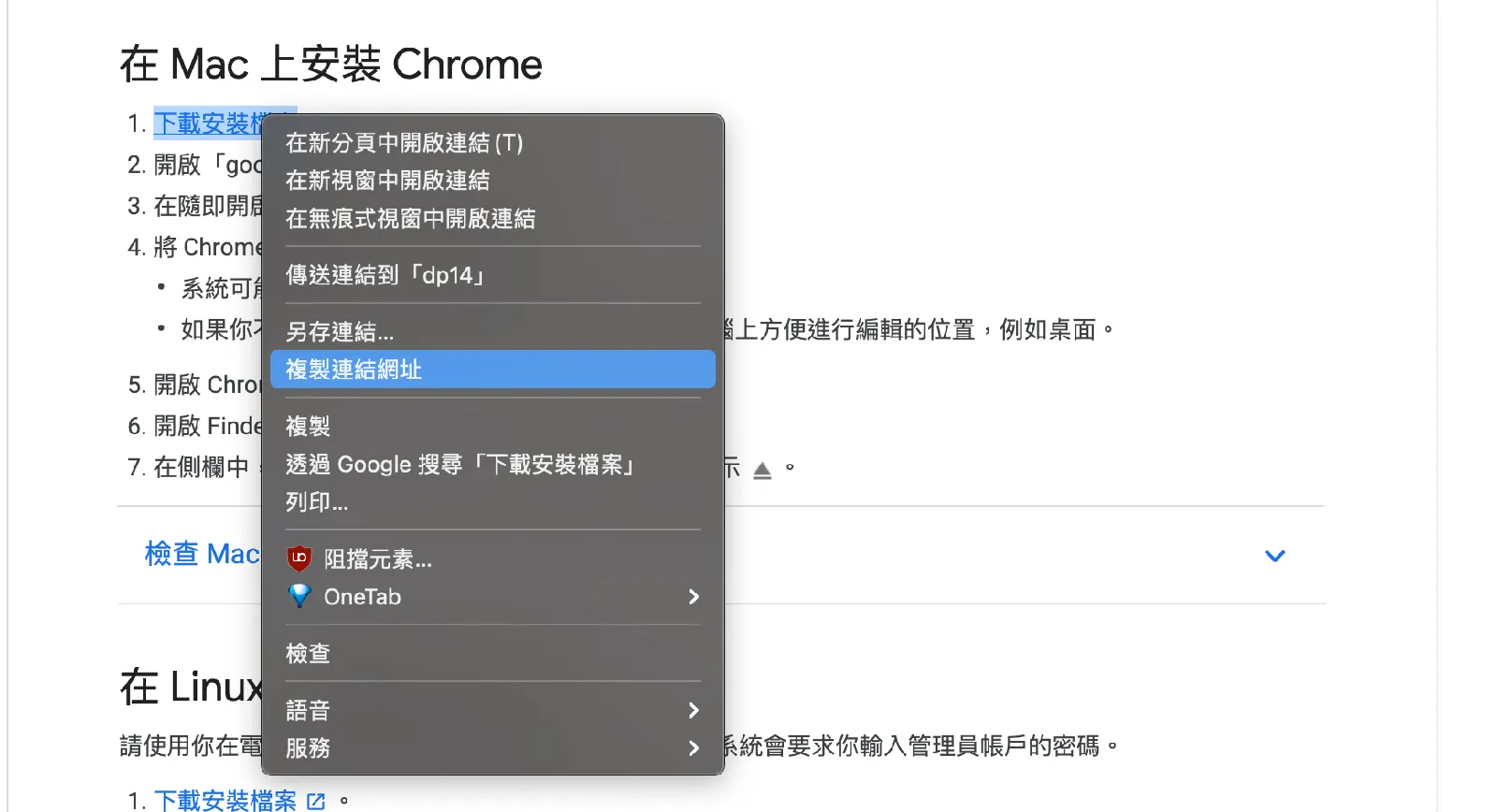
Task: Choose 列印... from the context menu
Action: pyautogui.click(x=316, y=502)
